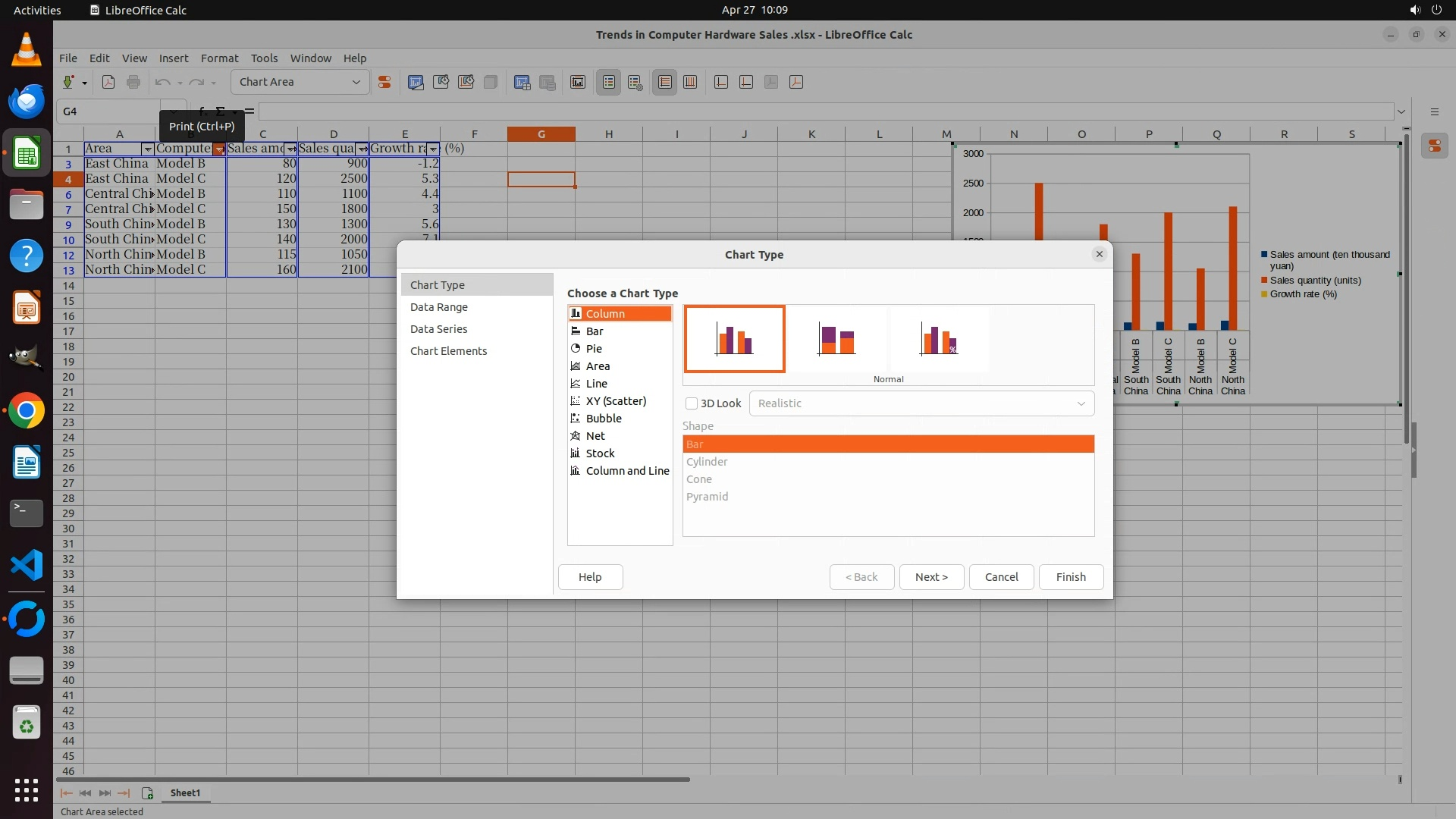Screen dimensions: 1456x819
Task: Select the Pie chart type
Action: point(594,349)
